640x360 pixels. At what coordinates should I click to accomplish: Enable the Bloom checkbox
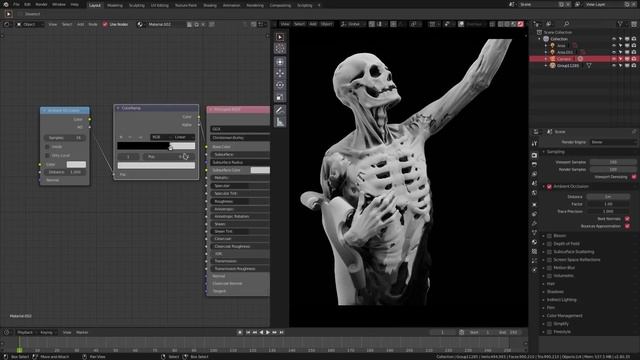(549, 236)
